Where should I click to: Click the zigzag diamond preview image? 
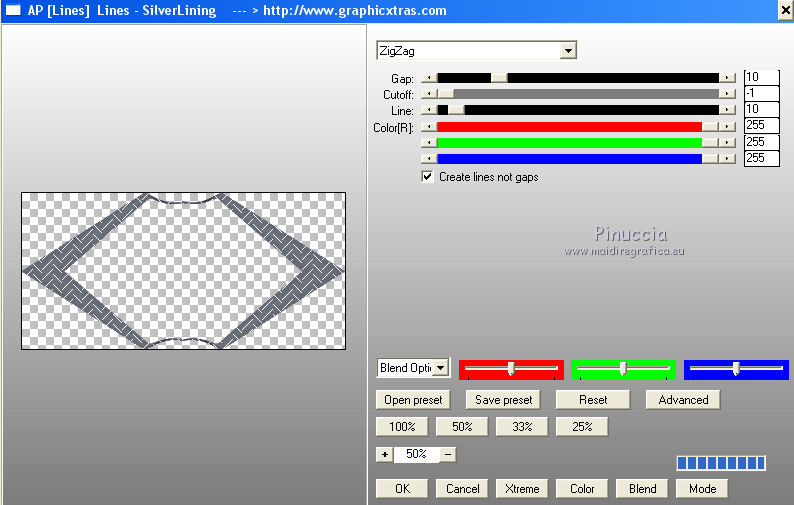tap(183, 271)
